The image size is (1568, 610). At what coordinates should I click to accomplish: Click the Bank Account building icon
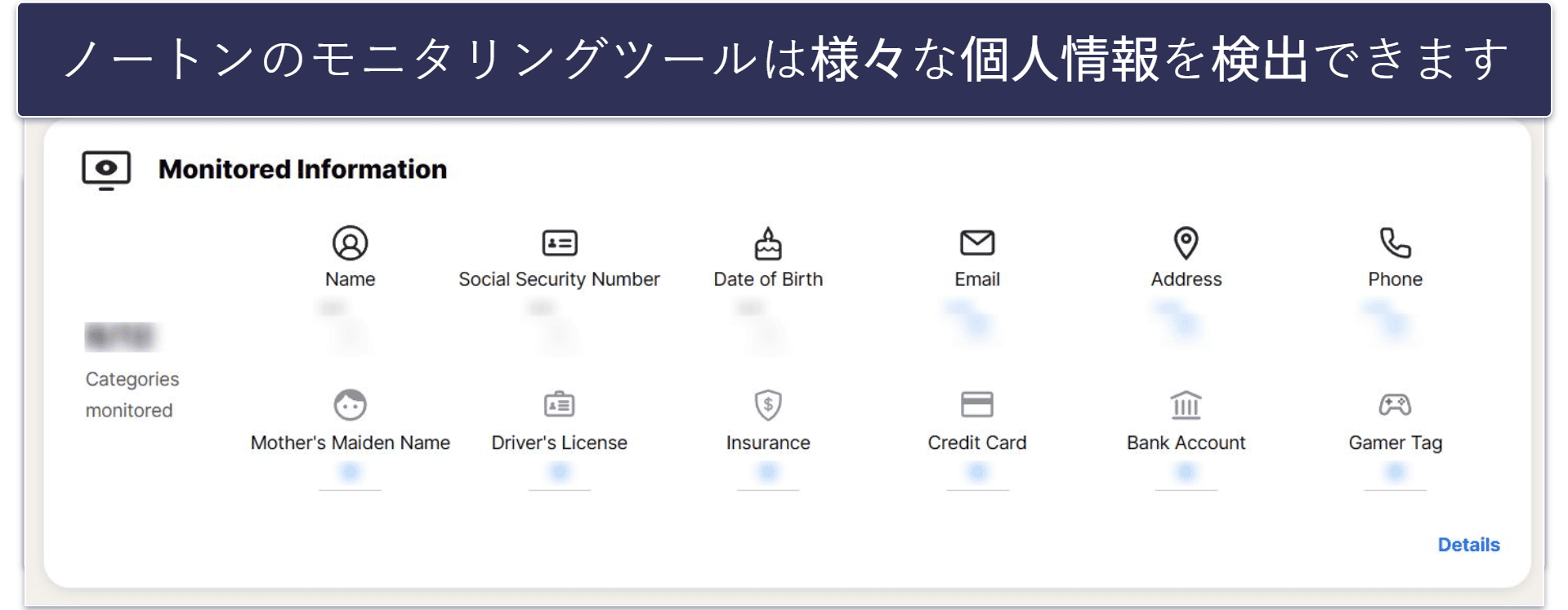(1186, 404)
